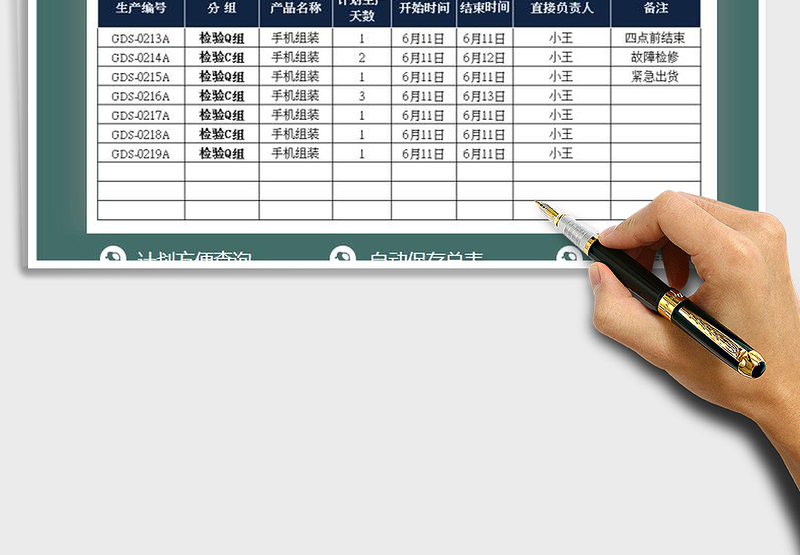Select the 分组 column header
The height and width of the screenshot is (555, 800).
pos(222,9)
